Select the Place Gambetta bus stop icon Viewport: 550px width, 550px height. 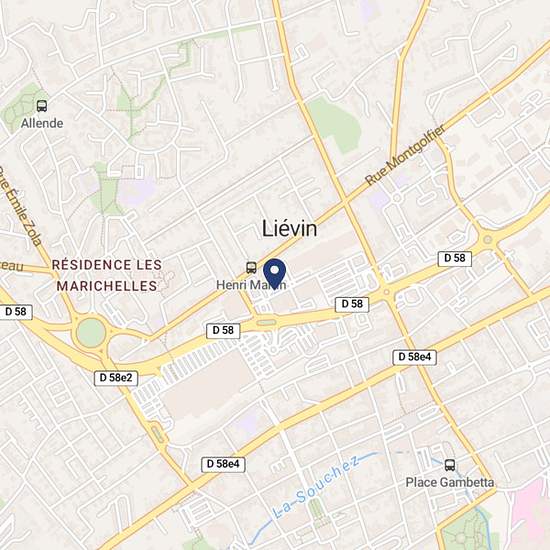tap(450, 465)
